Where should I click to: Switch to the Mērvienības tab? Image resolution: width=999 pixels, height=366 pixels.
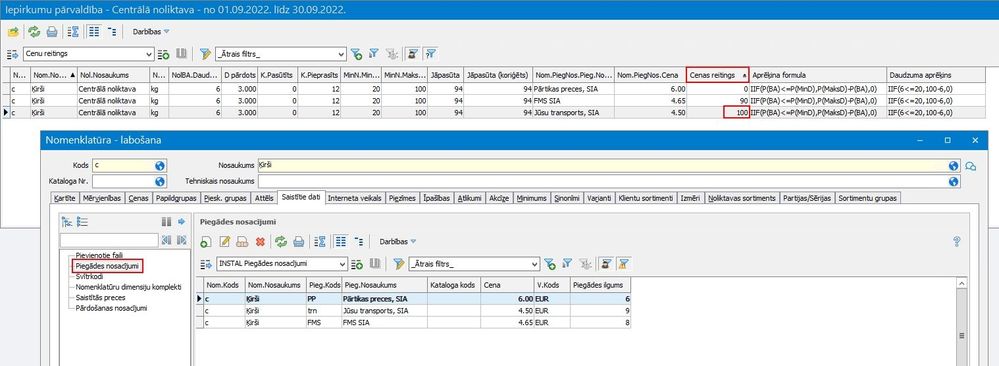click(x=102, y=198)
